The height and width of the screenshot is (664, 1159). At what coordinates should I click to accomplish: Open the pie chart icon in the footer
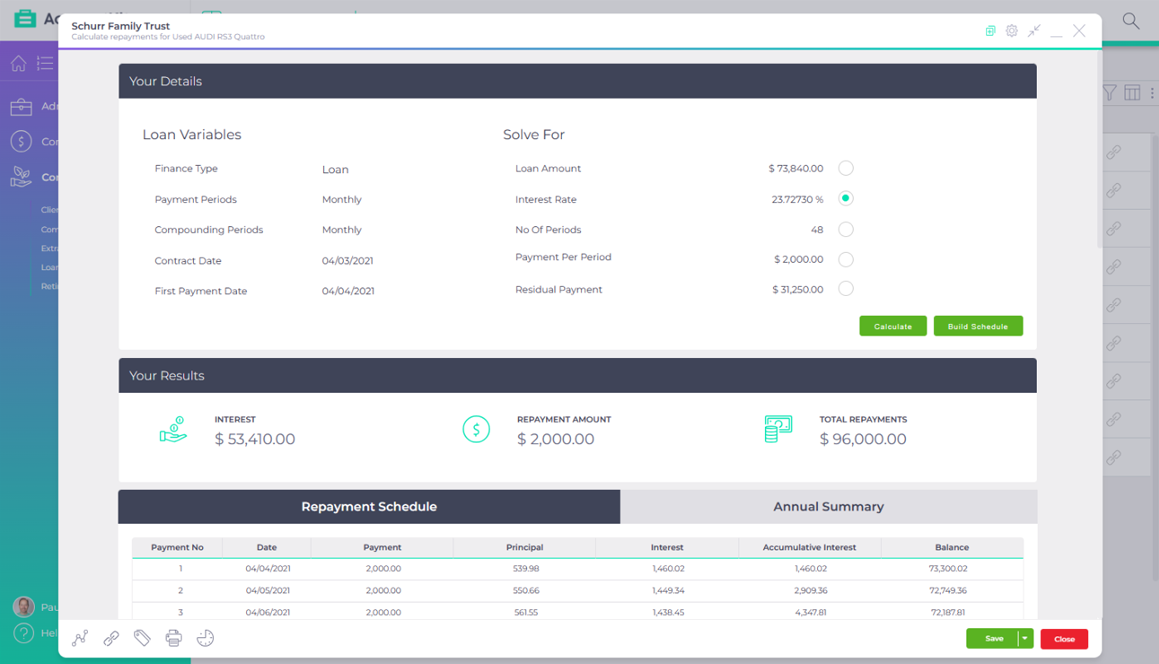click(205, 638)
